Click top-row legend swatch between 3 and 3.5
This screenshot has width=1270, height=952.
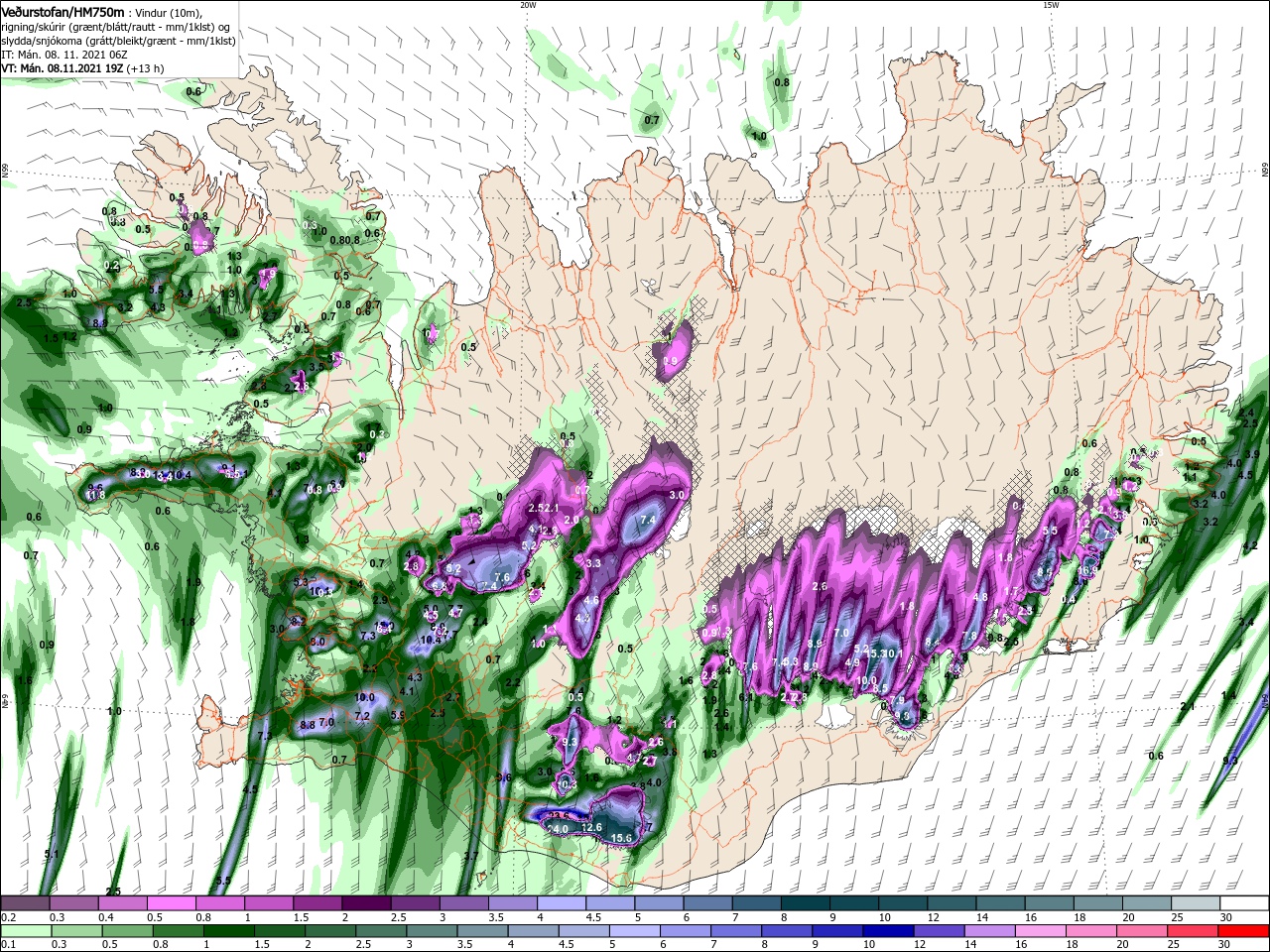[x=463, y=903]
